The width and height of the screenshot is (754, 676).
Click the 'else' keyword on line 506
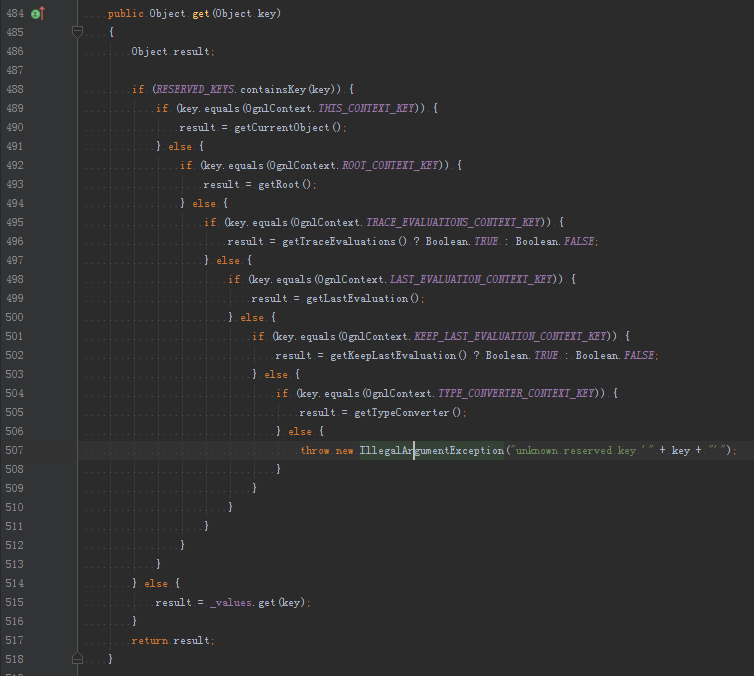point(300,431)
